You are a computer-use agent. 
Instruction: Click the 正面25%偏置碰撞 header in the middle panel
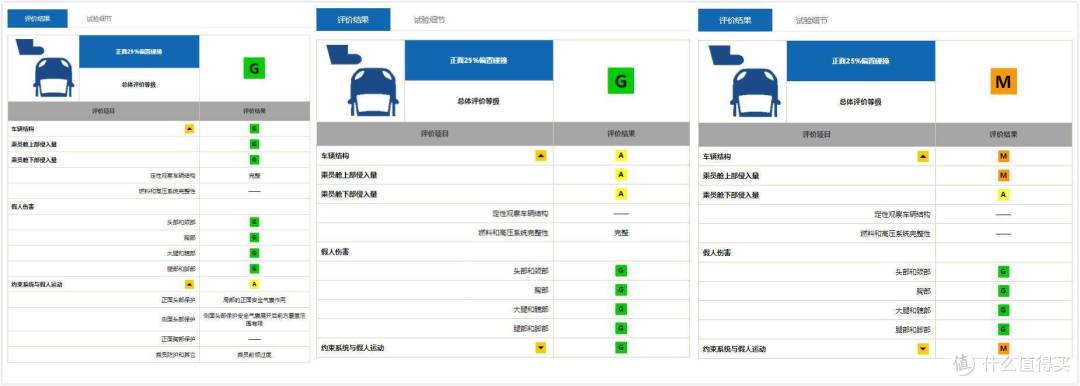(478, 61)
